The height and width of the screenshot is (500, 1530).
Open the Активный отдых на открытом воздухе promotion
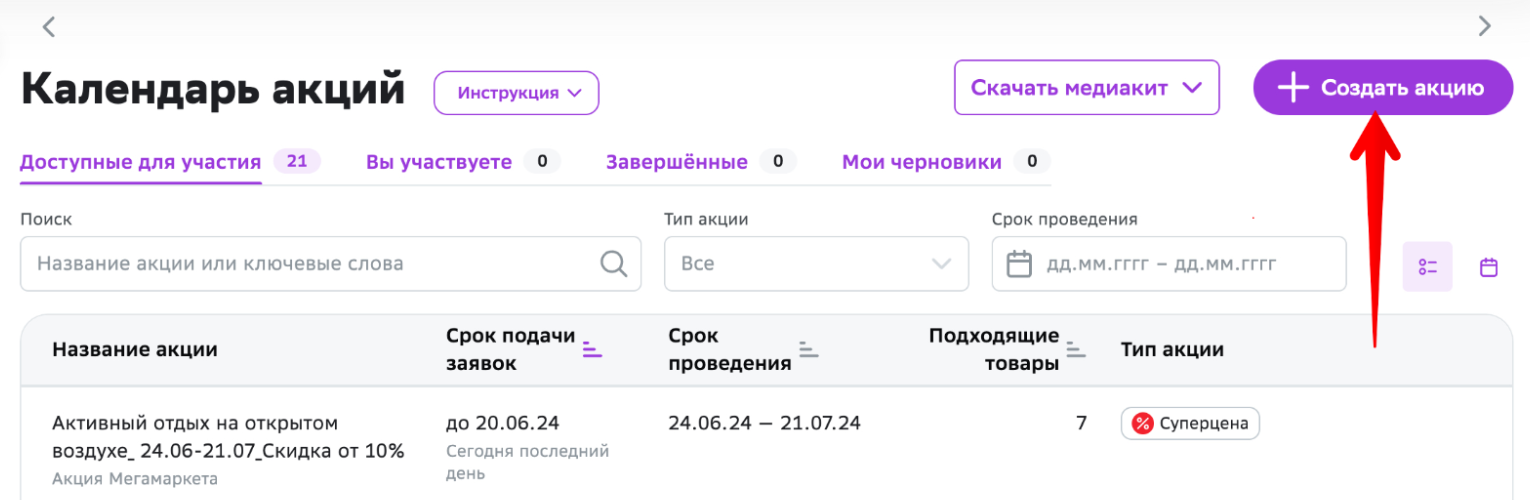(x=228, y=437)
